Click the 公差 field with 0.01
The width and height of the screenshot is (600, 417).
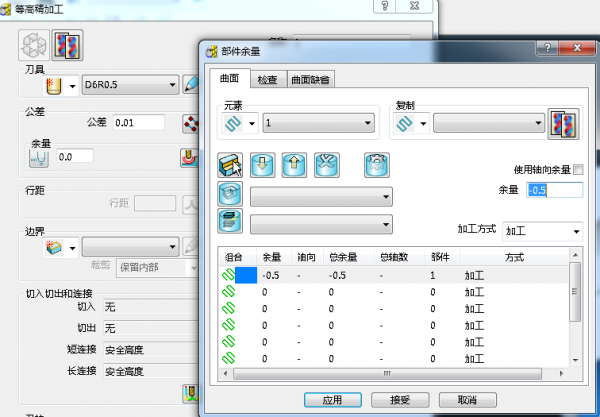139,123
